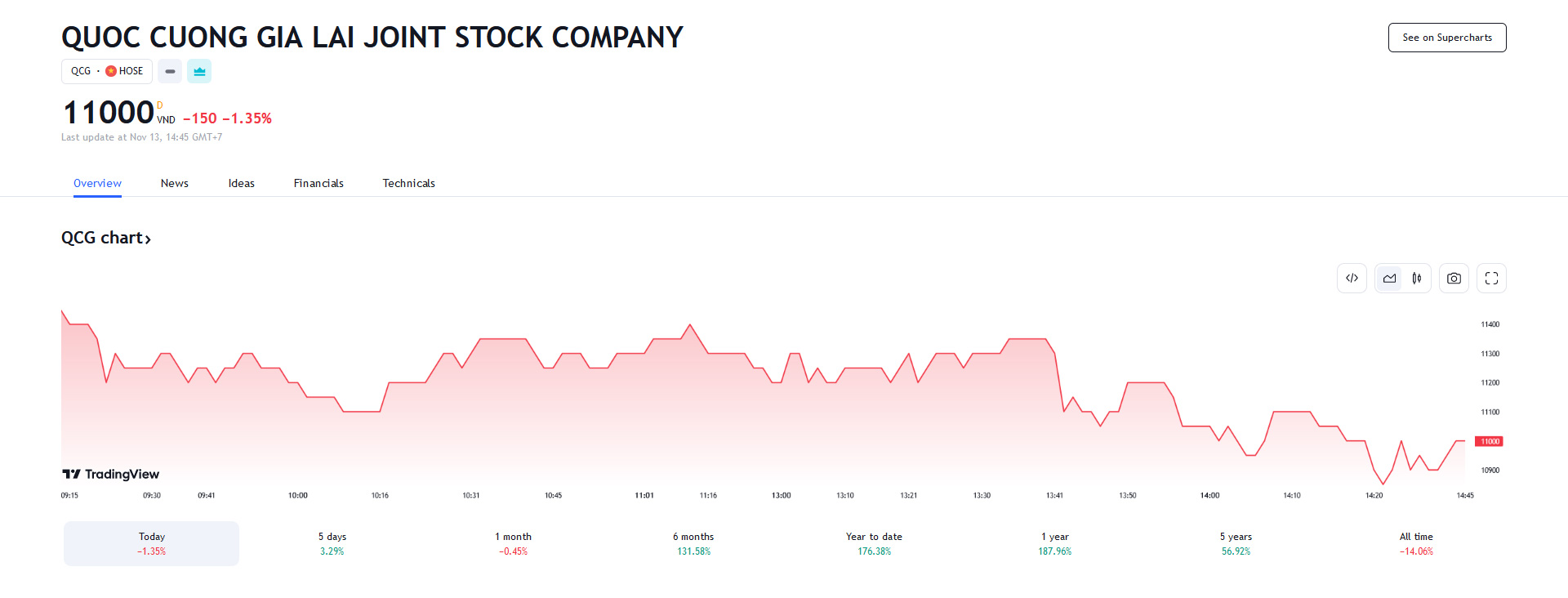
Task: Expand the QCG chart heading arrow
Action: point(148,239)
